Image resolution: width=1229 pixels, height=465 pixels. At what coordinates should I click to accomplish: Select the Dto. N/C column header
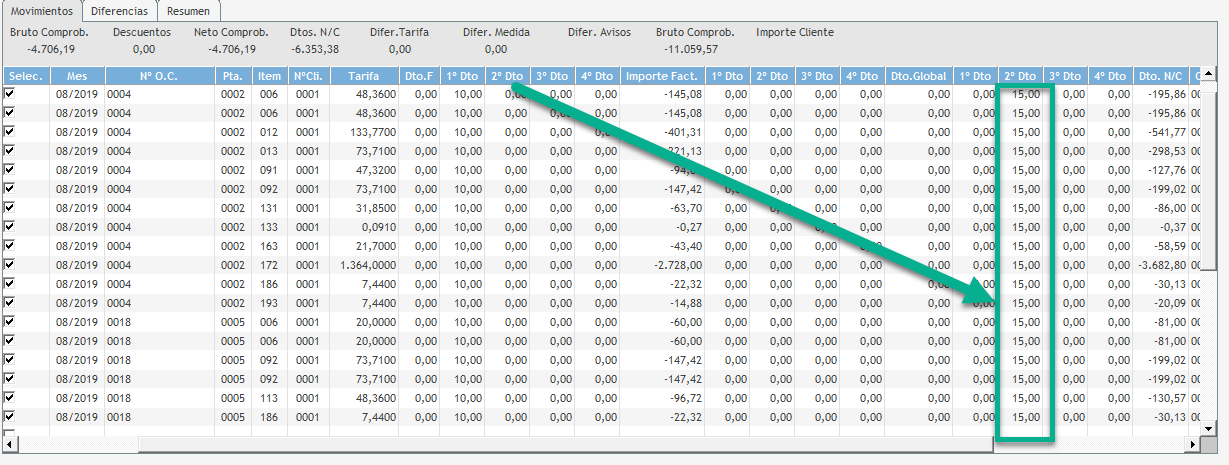click(1160, 76)
